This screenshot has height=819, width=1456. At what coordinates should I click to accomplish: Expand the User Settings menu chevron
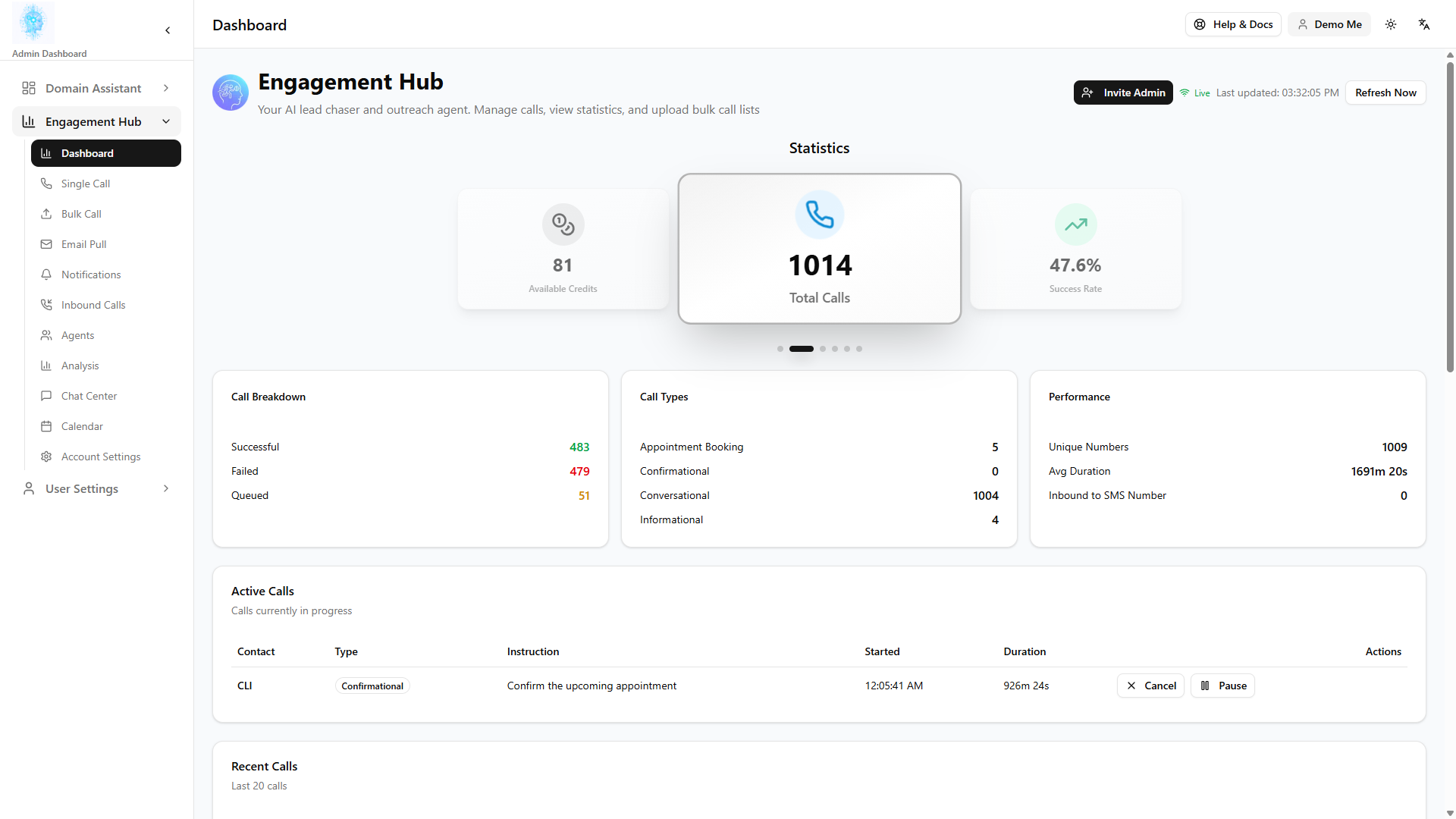point(166,488)
